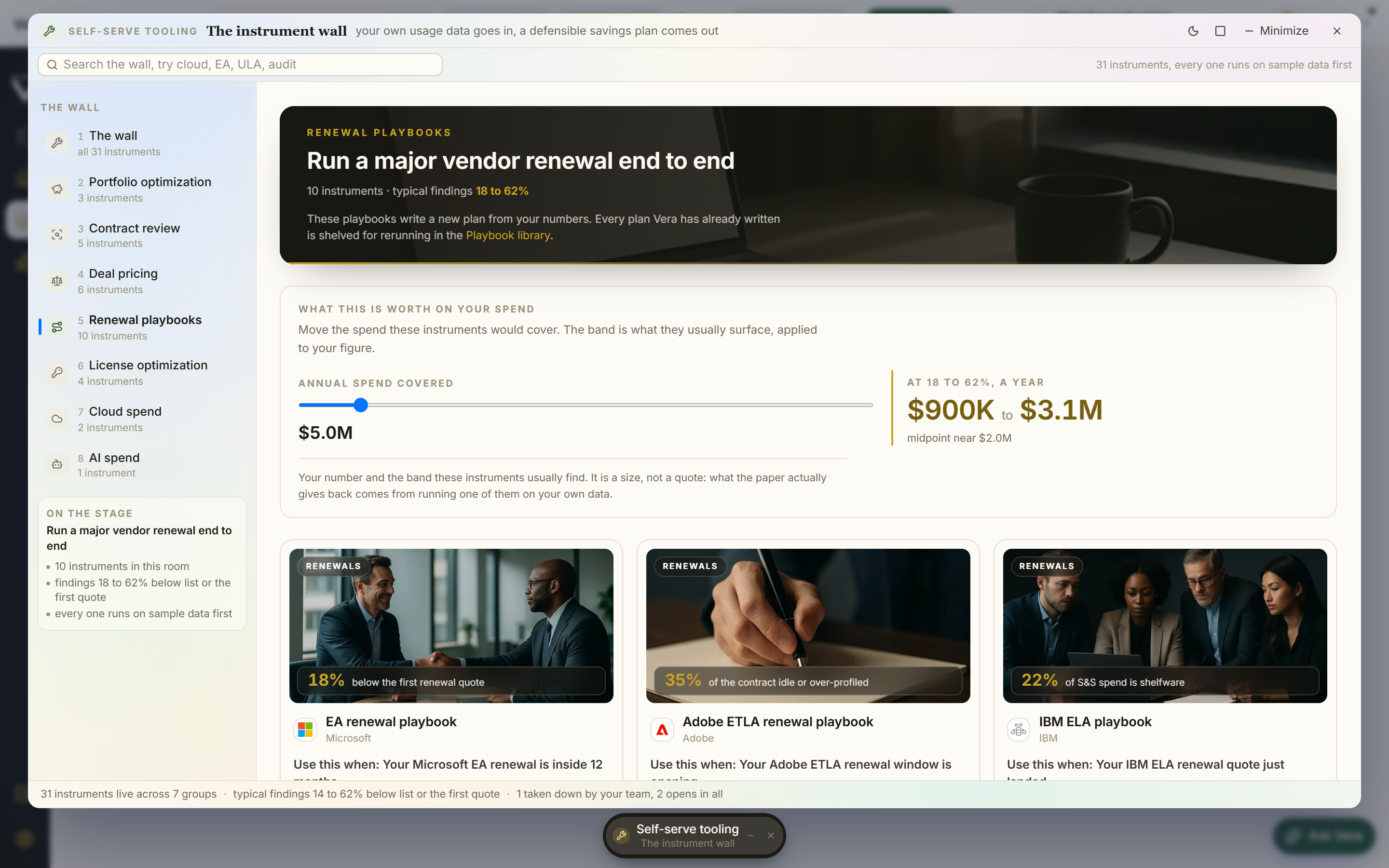Open the IBM ELA playbook card image

click(1165, 626)
